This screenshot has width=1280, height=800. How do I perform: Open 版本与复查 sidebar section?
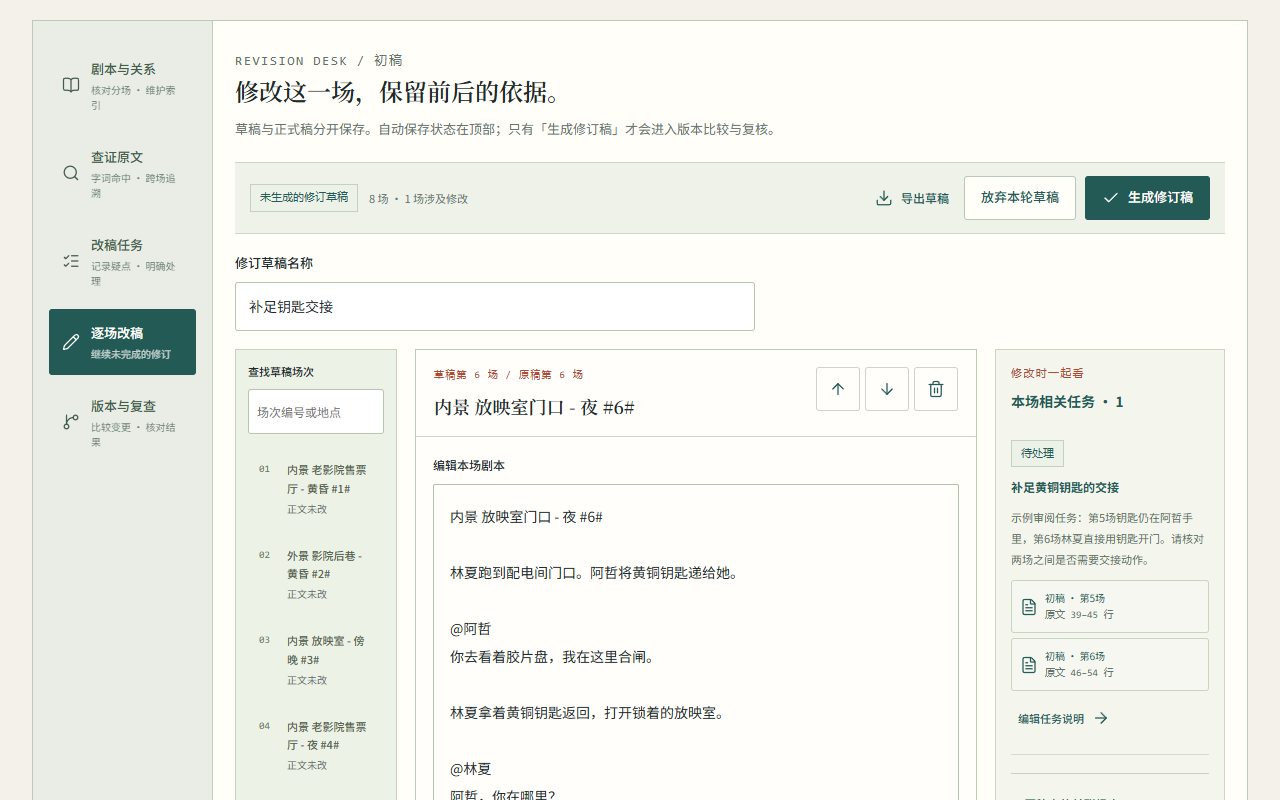(x=122, y=422)
